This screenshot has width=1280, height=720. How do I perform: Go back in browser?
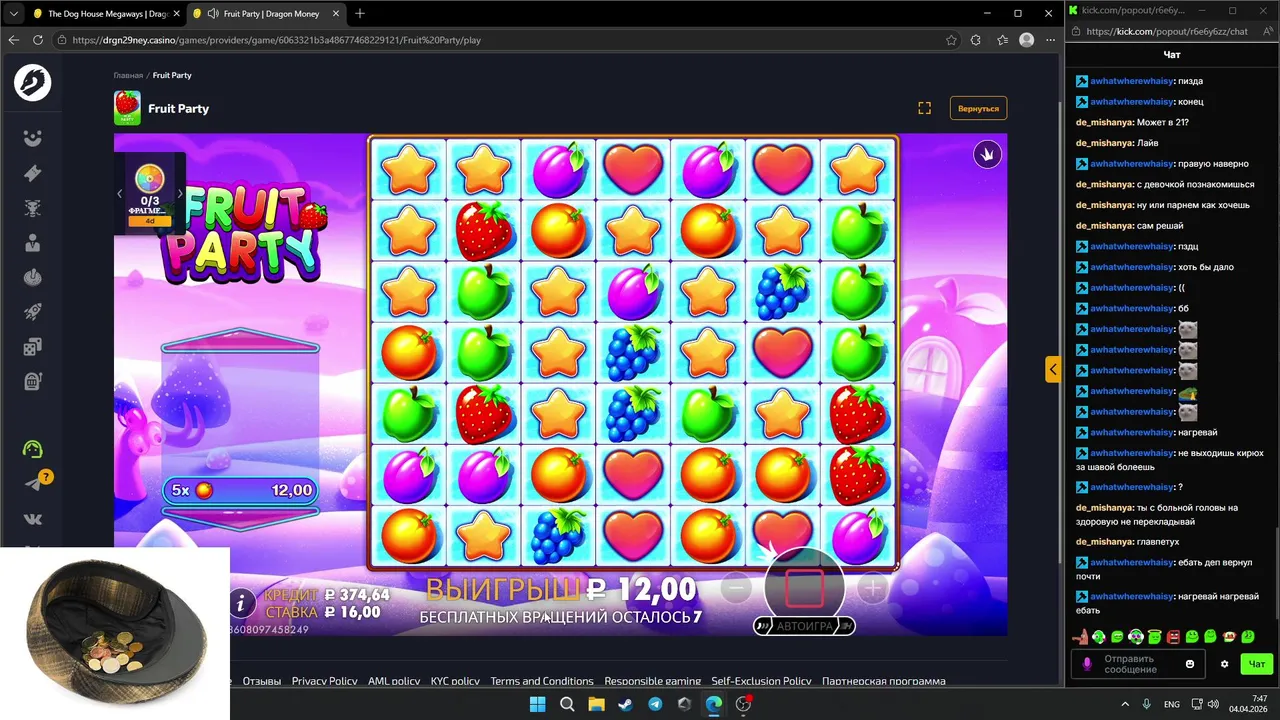click(14, 40)
